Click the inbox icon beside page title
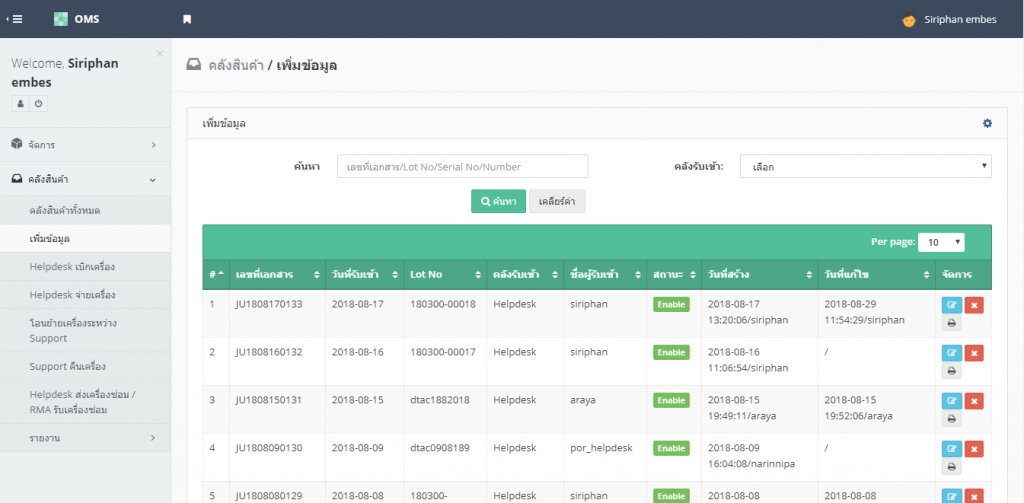 193,65
